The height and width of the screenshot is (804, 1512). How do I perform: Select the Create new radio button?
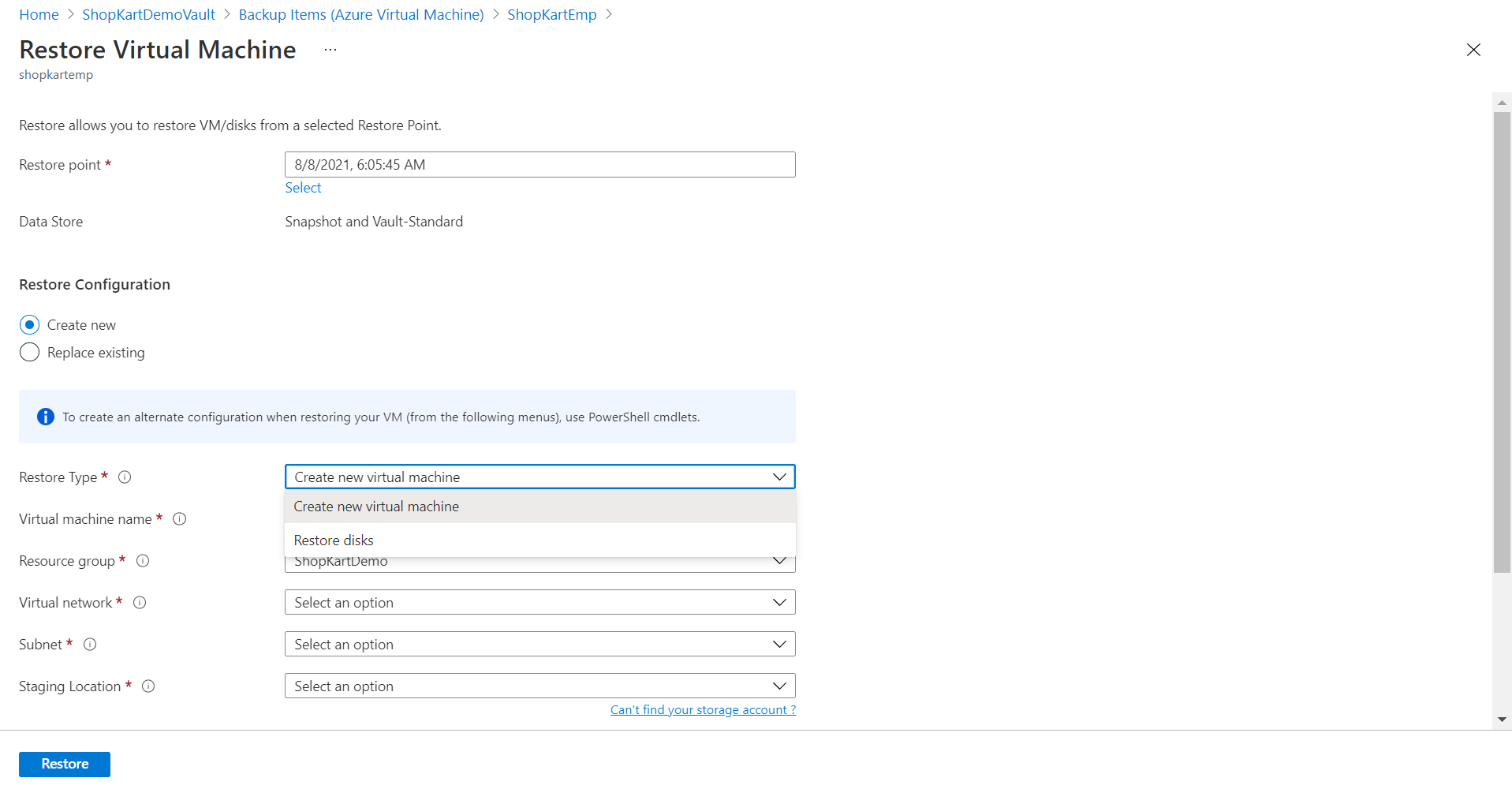29,325
